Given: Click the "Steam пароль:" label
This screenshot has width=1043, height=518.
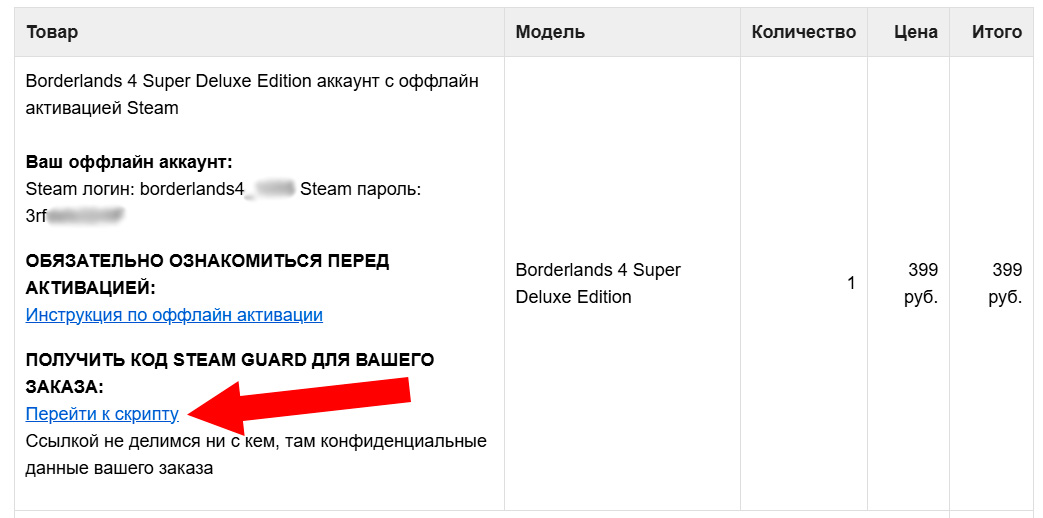Looking at the screenshot, I should pos(360,188).
